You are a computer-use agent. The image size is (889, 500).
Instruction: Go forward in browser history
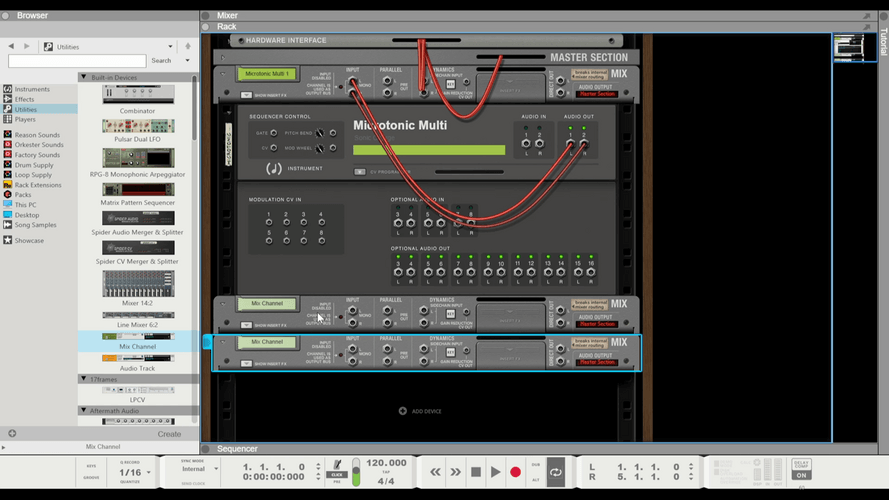[x=26, y=46]
